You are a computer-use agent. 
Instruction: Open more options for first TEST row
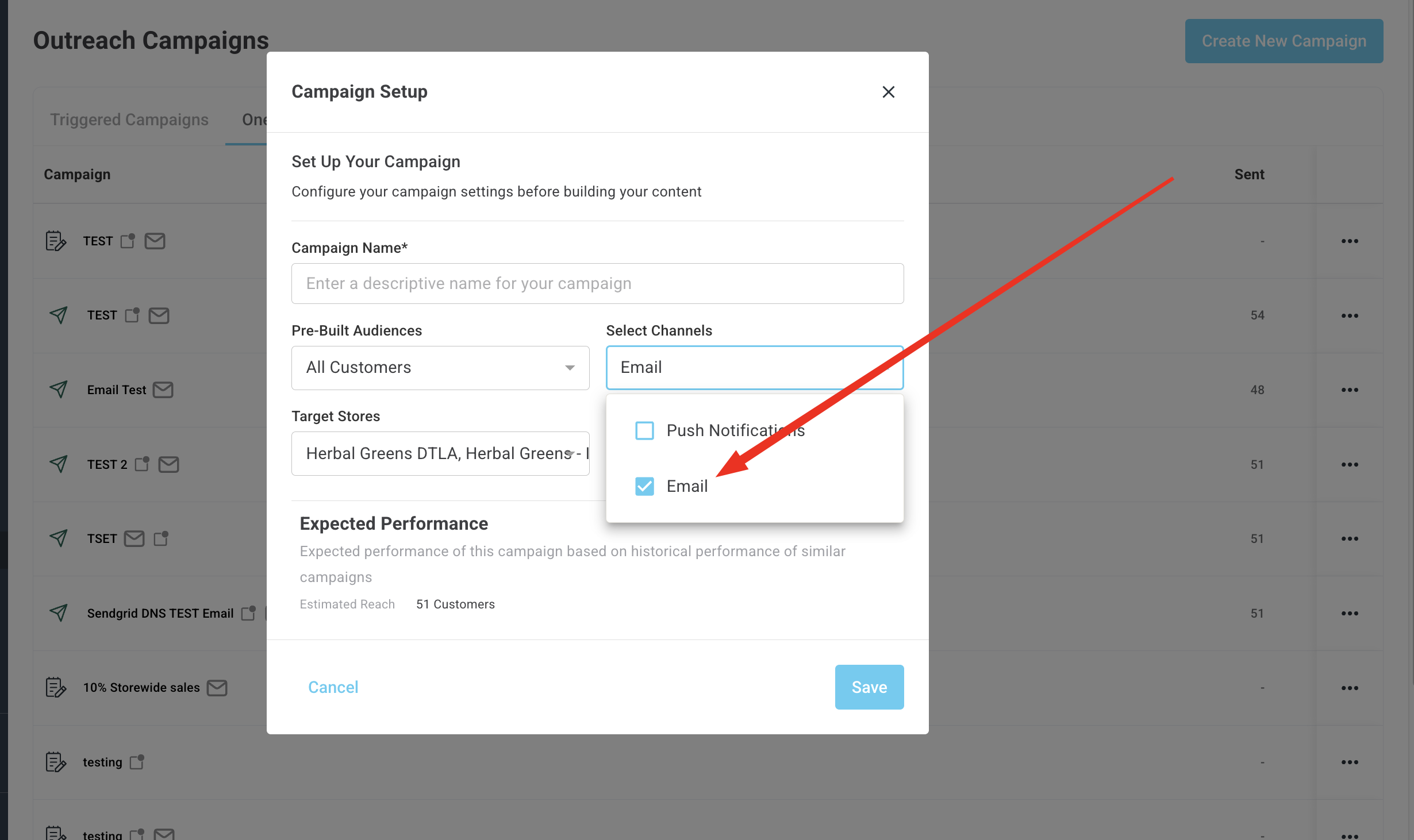tap(1349, 241)
